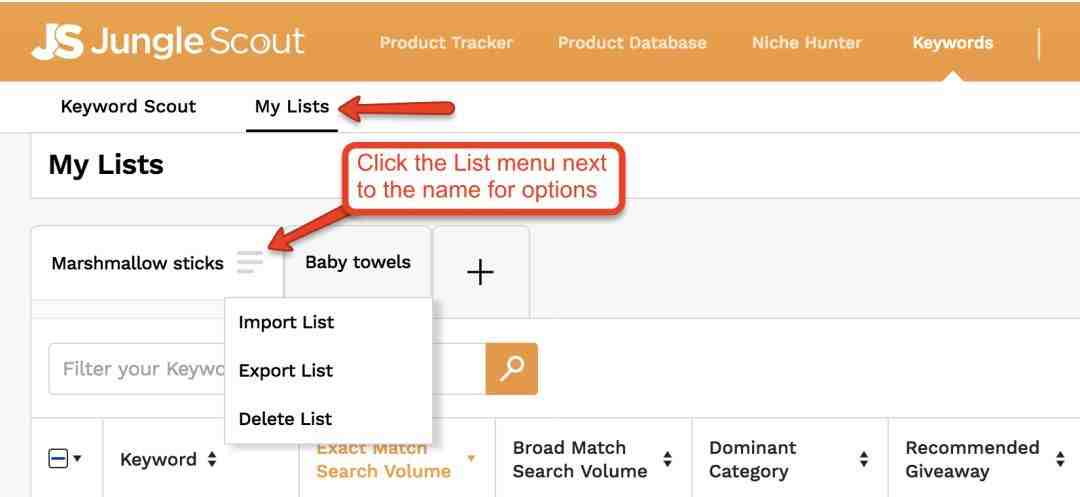This screenshot has width=1080, height=497.
Task: Go to Product Tracker
Action: (x=446, y=43)
